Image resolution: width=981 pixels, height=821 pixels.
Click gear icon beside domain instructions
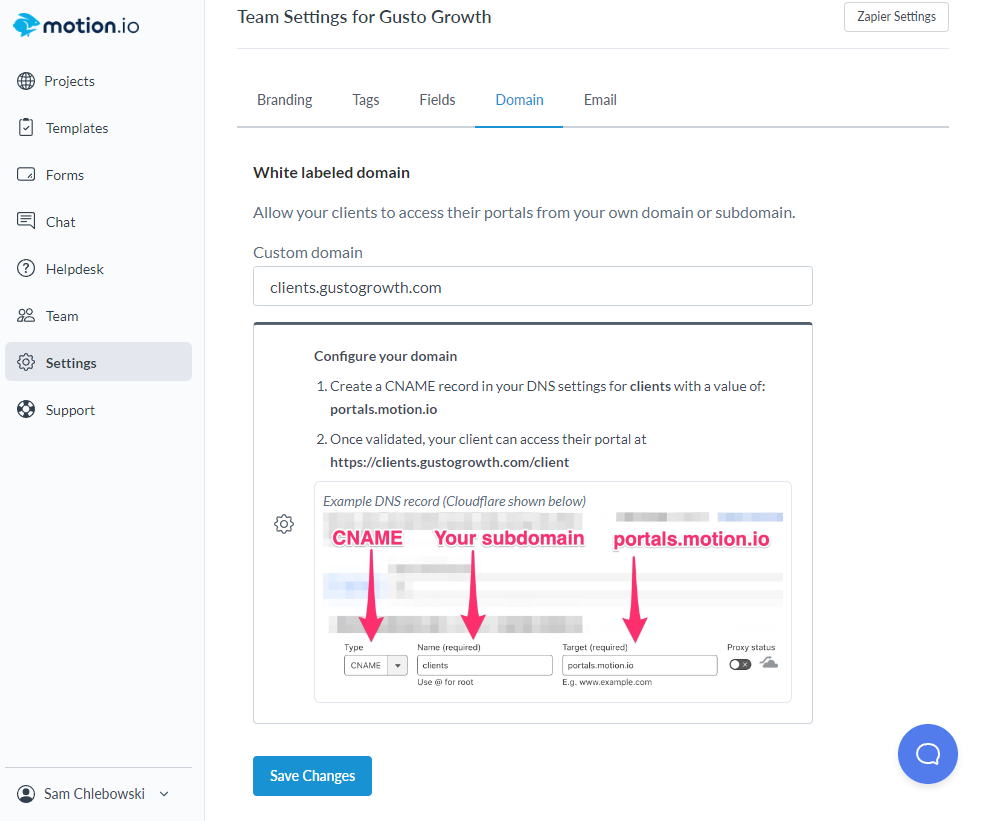click(x=284, y=524)
